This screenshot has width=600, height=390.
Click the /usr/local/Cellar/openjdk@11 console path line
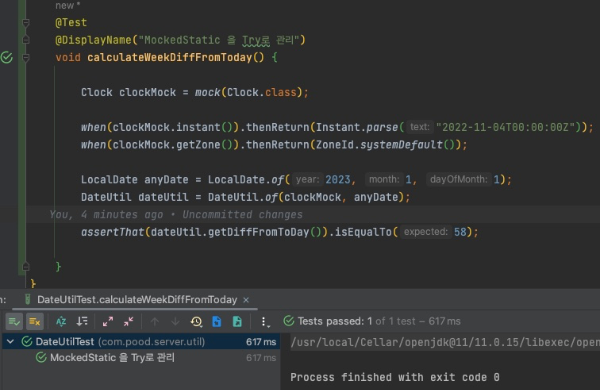click(x=445, y=342)
